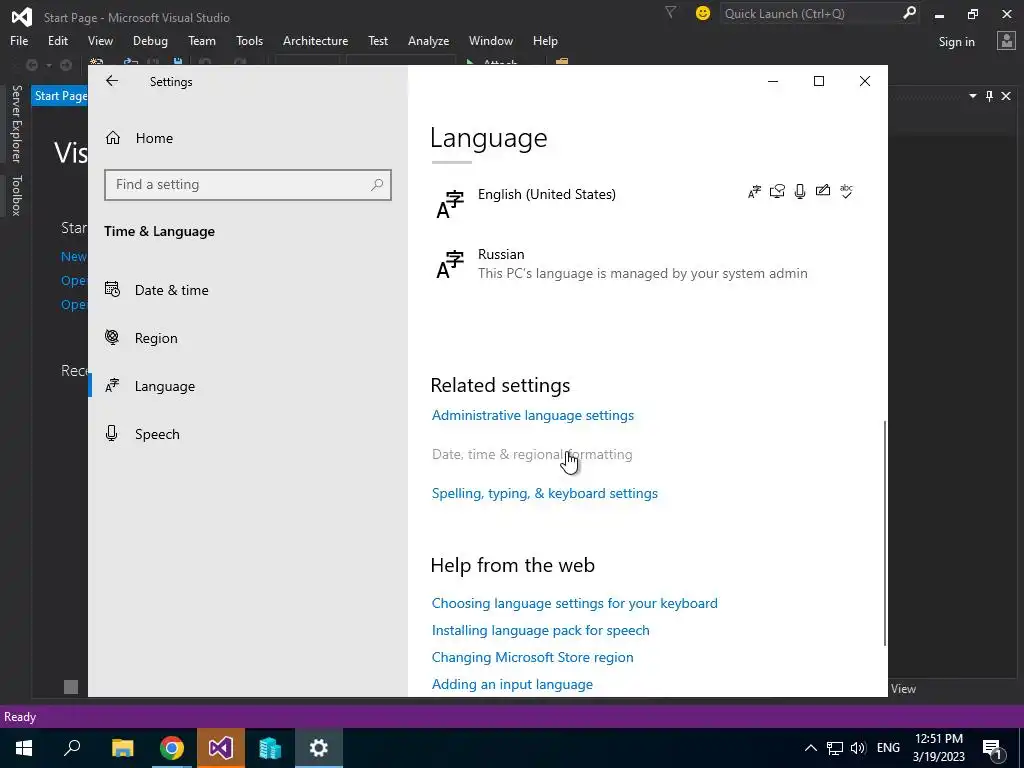This screenshot has width=1024, height=768.
Task: Open File Explorer from the taskbar
Action: 122,748
